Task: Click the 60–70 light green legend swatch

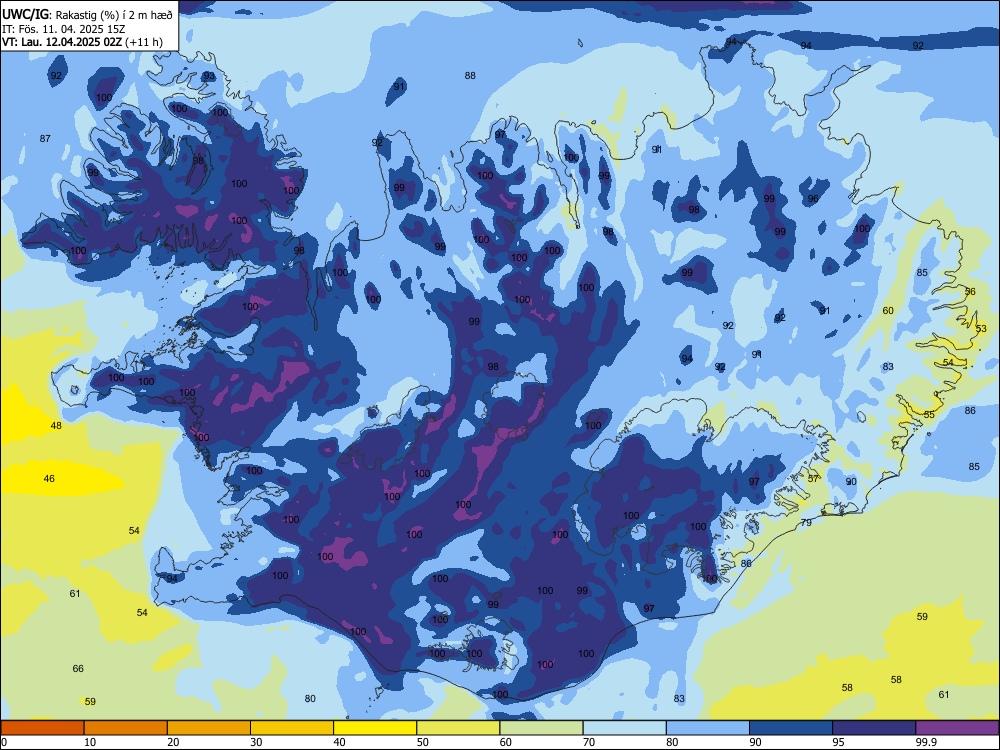Action: 541,728
